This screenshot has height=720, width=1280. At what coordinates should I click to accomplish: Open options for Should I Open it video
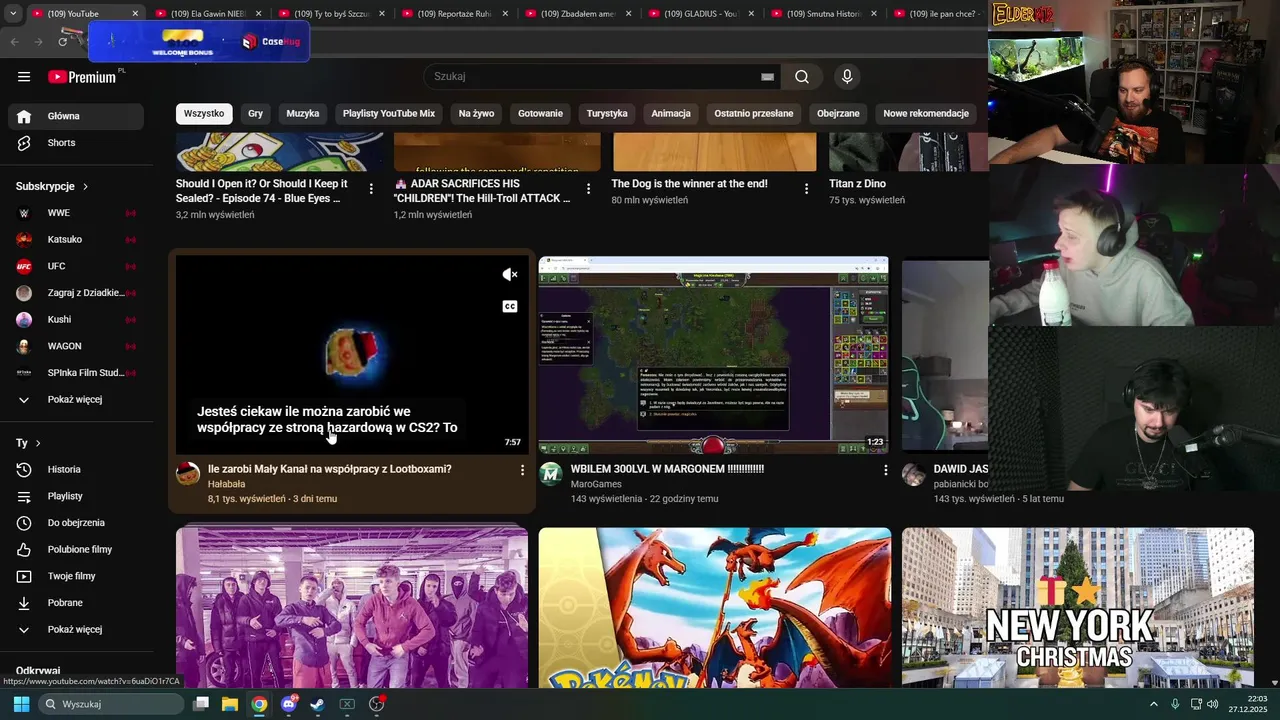(x=371, y=188)
